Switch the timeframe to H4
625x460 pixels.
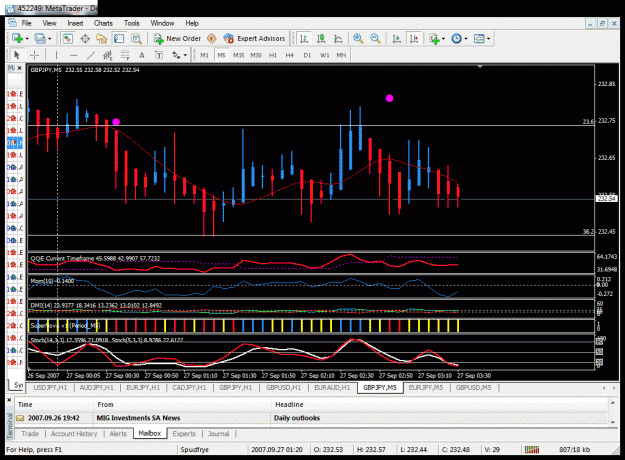click(290, 55)
